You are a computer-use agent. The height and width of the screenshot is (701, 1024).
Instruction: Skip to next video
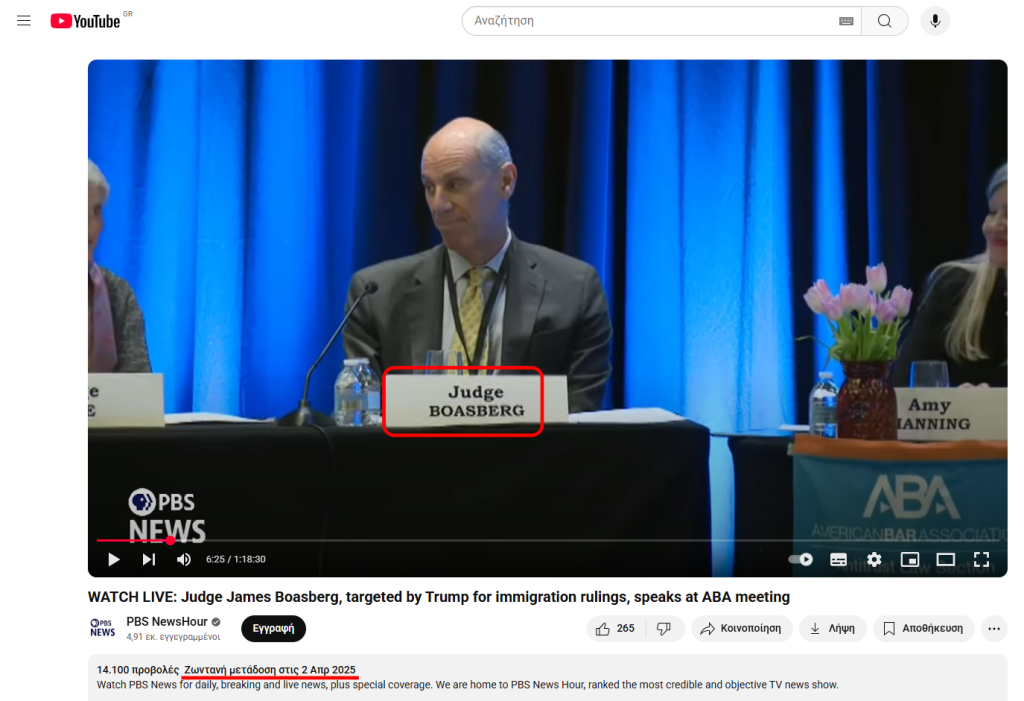click(x=149, y=559)
